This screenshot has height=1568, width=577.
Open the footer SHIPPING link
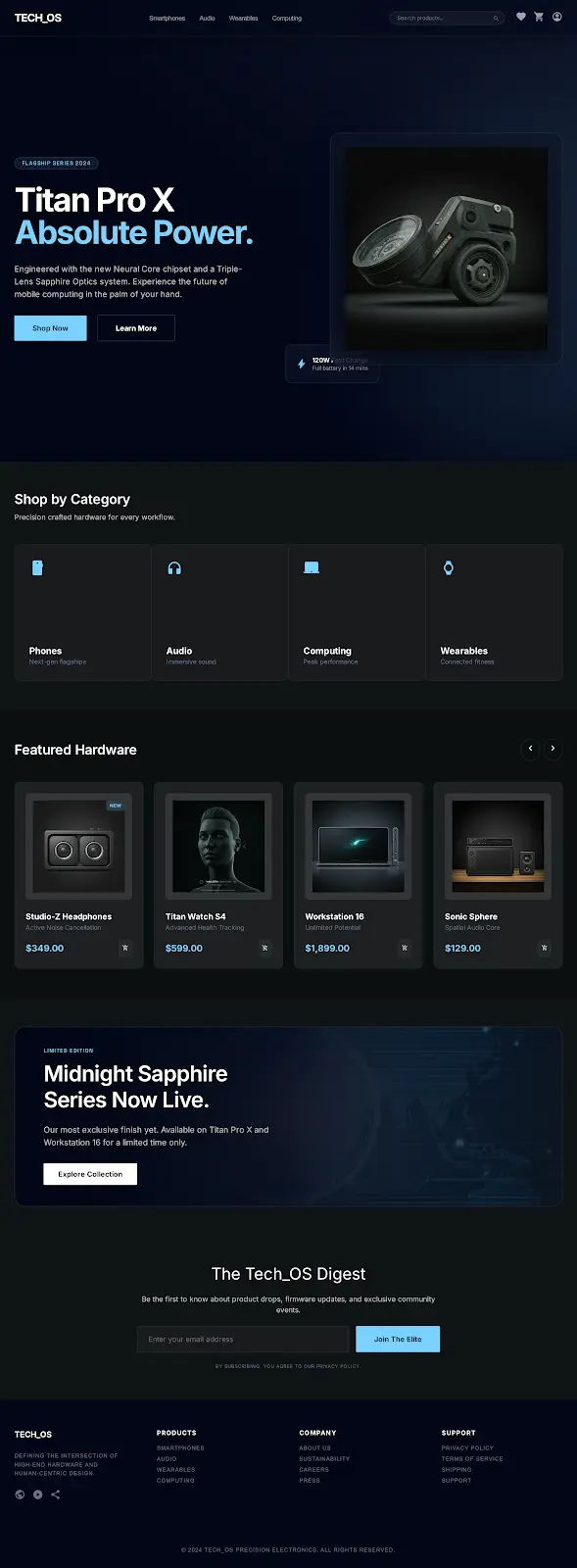(x=457, y=1469)
